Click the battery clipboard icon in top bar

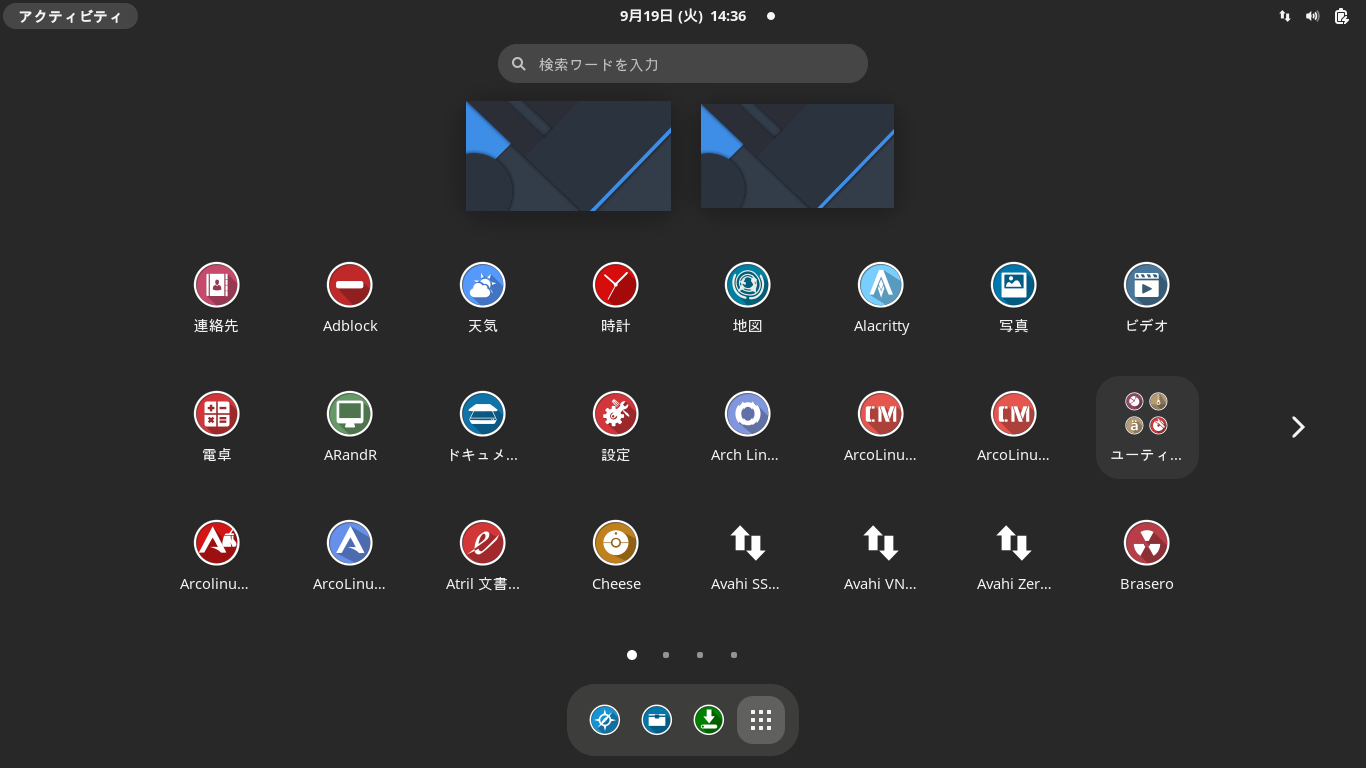pyautogui.click(x=1342, y=16)
